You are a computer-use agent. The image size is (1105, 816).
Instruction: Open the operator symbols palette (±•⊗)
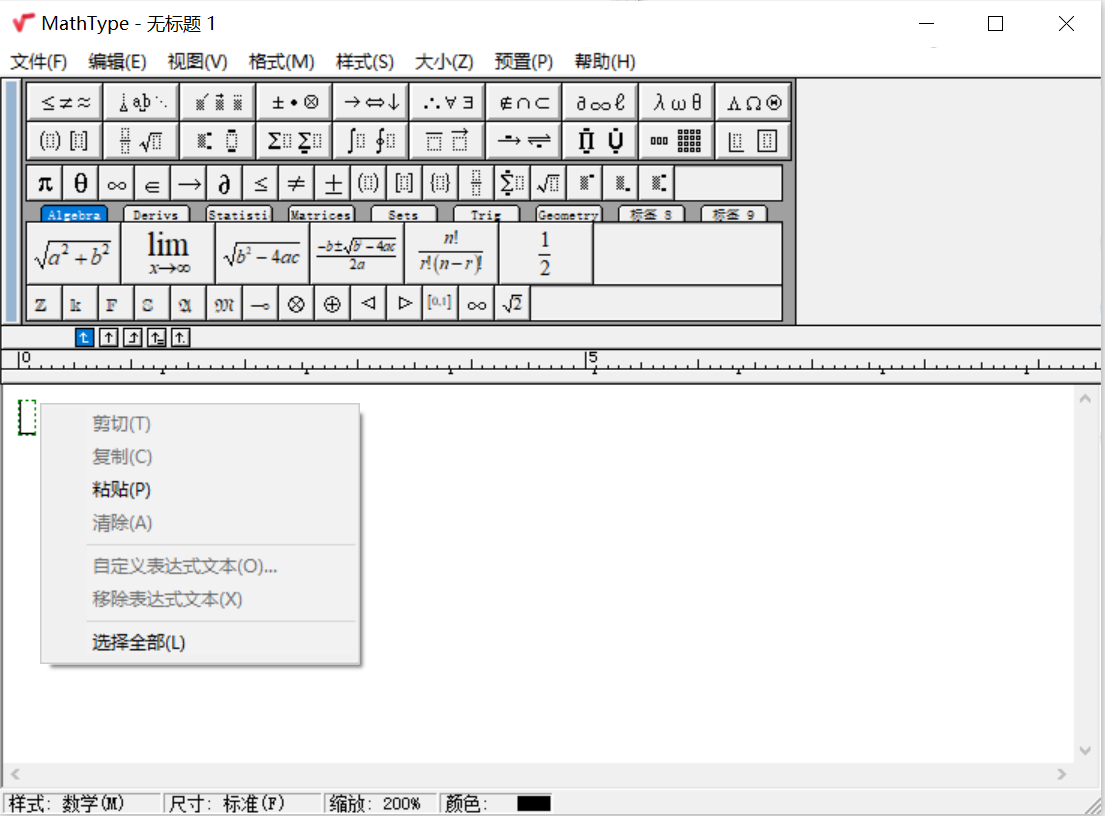[295, 103]
